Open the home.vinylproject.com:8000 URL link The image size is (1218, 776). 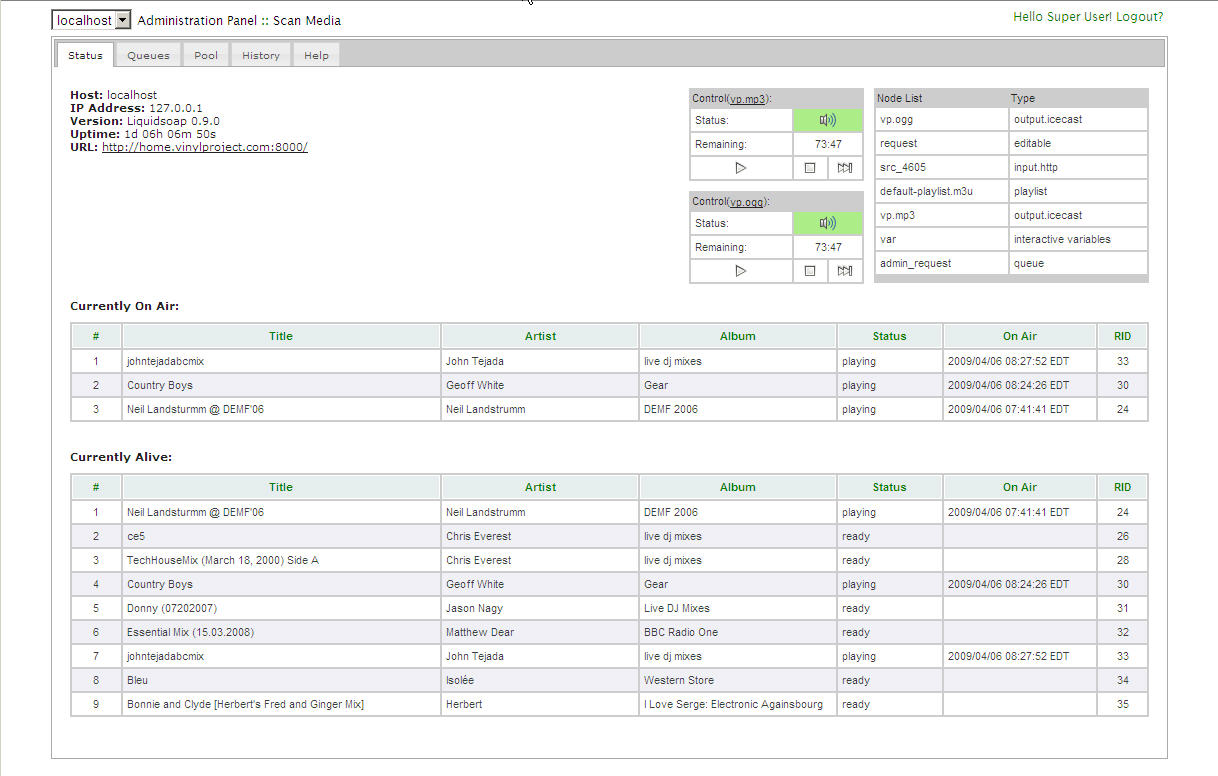coord(205,147)
